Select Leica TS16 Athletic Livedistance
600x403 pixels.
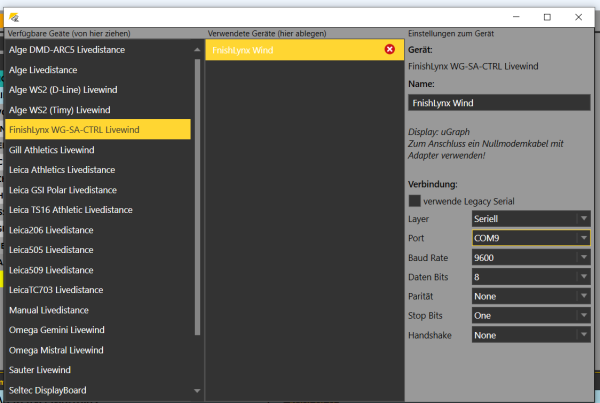98,210
